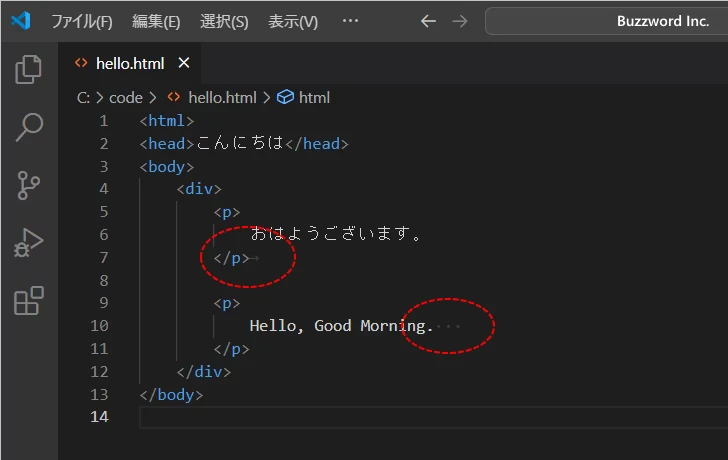
Task: Click line number 14 in the gutter
Action: coord(99,417)
